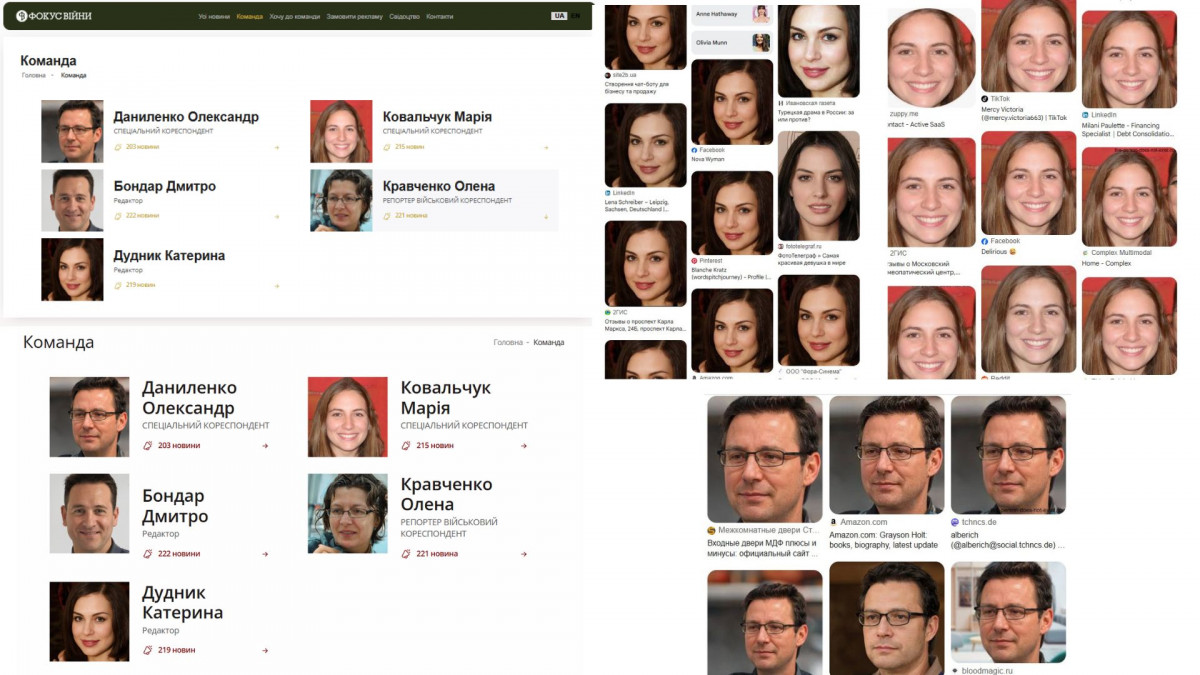Viewport: 1200px width, 675px height.
Task: Click the red arrow next to 222 новини
Action: (265, 554)
